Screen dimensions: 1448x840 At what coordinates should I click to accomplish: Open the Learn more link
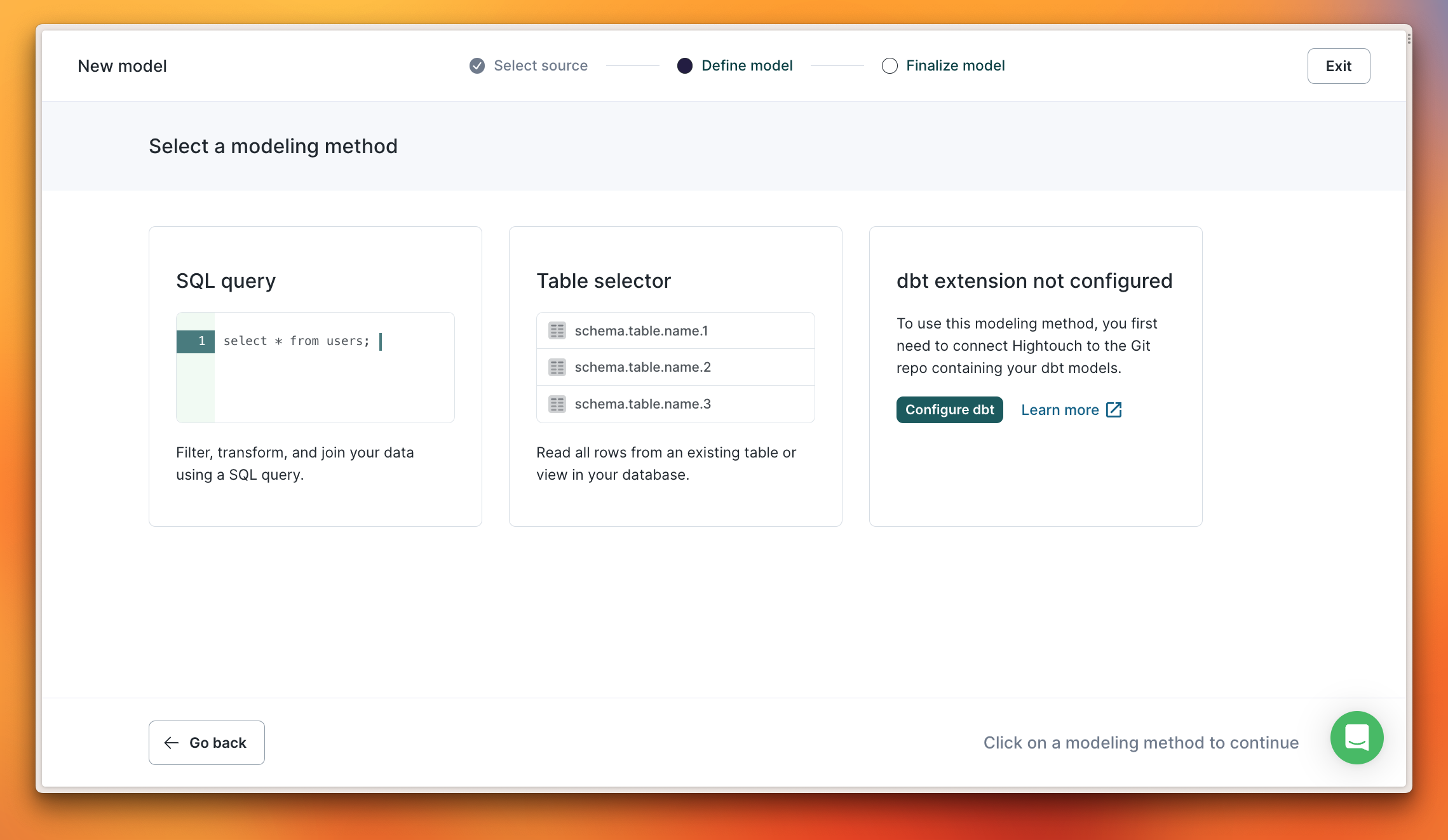click(1060, 410)
